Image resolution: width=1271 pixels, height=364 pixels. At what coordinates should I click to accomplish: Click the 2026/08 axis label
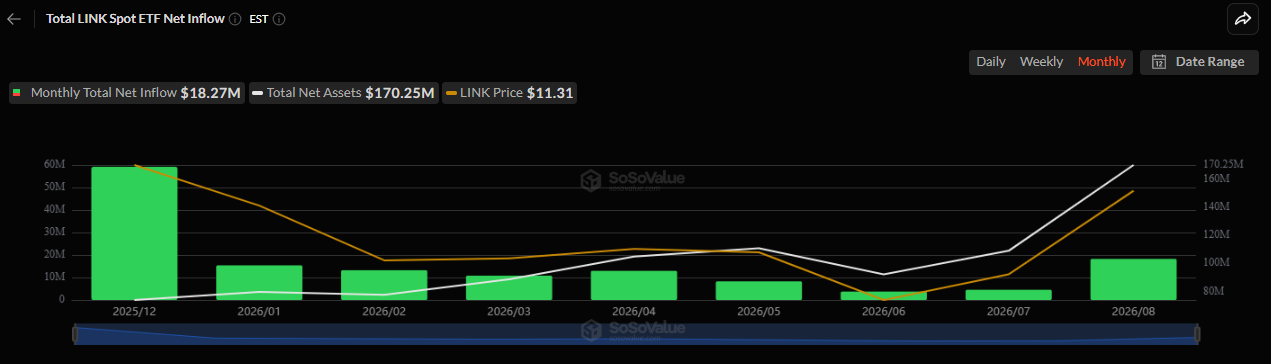tap(1134, 311)
